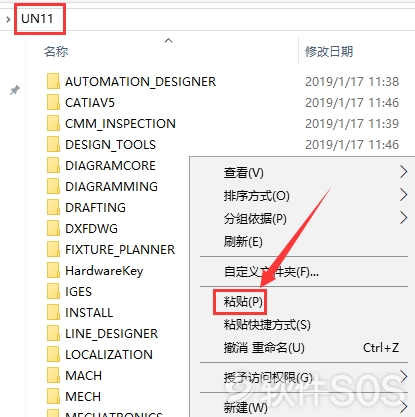Click the HardwareKey folder icon
415x417 pixels.
point(53,271)
